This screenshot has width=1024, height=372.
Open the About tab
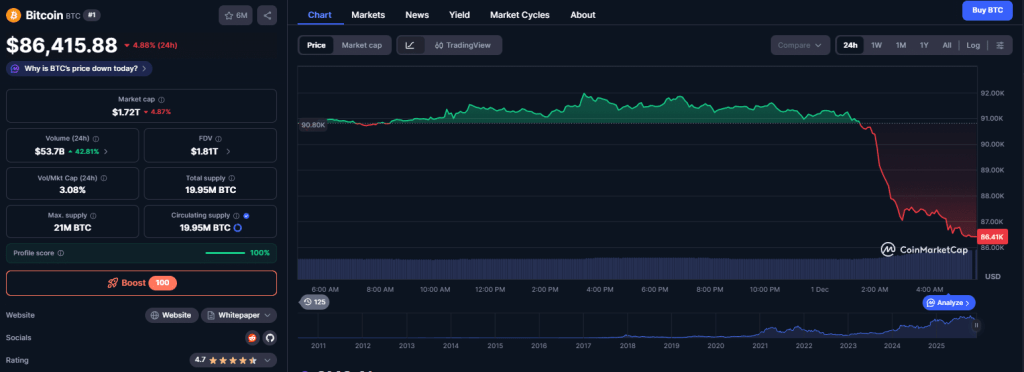583,14
